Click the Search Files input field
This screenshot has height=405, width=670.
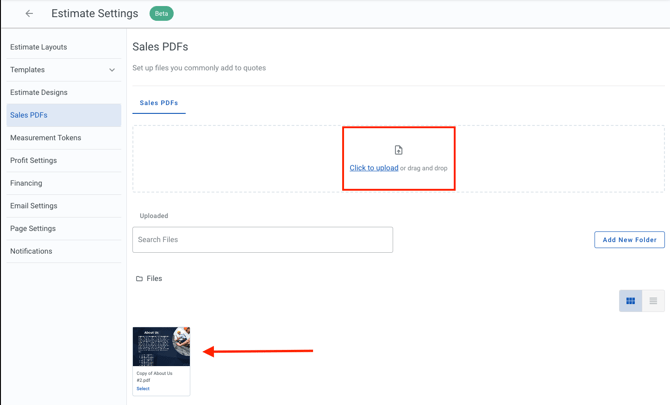coord(262,240)
